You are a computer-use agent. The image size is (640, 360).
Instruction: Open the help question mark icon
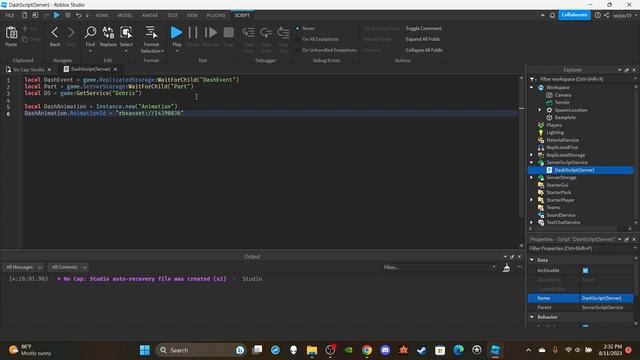click(x=598, y=15)
